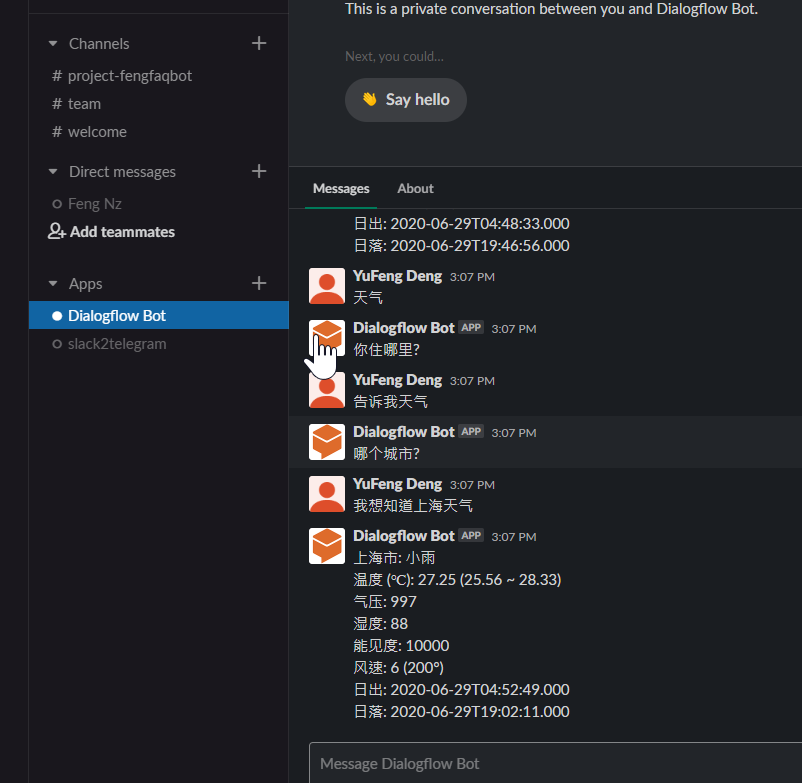
Task: Click the 3:07 PM timestamp above "天气"
Action: tap(472, 277)
